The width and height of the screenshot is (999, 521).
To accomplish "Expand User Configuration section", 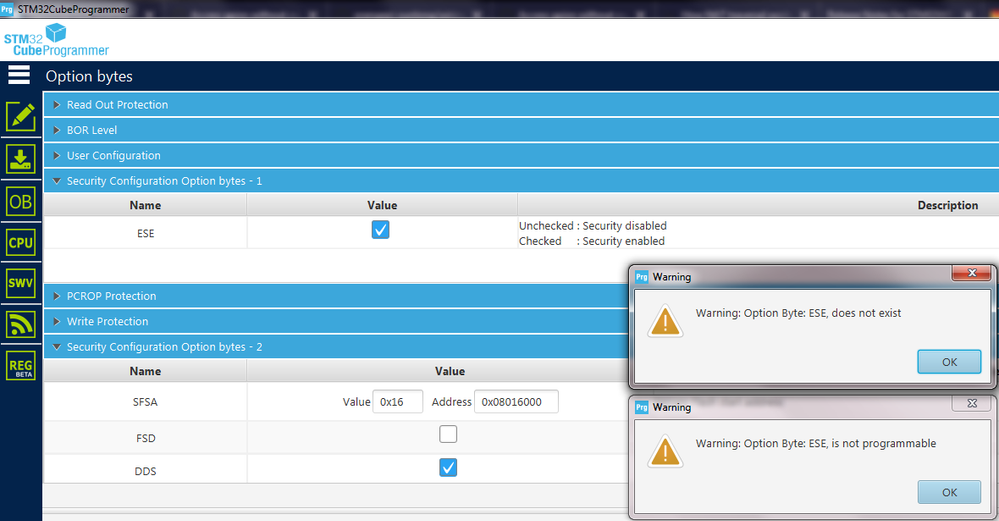I will 521,155.
